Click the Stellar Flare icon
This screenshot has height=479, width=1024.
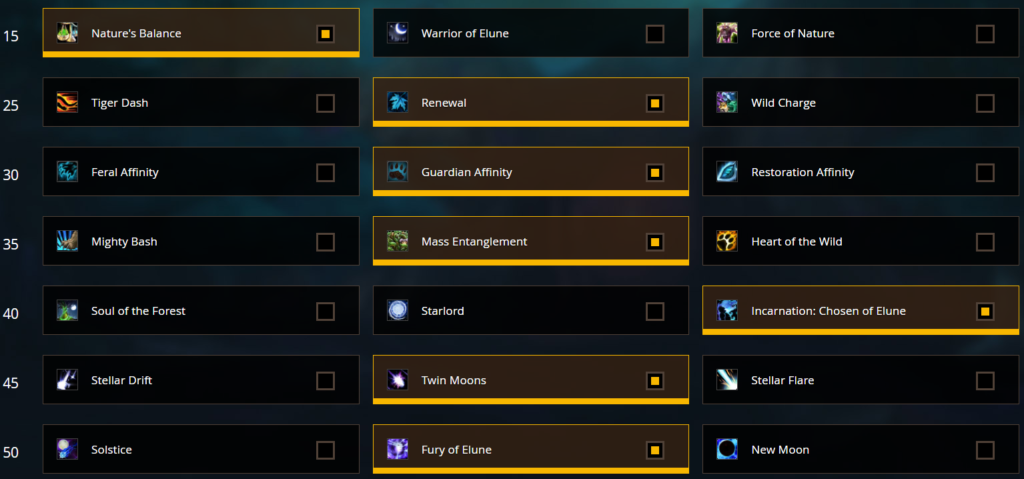point(727,380)
